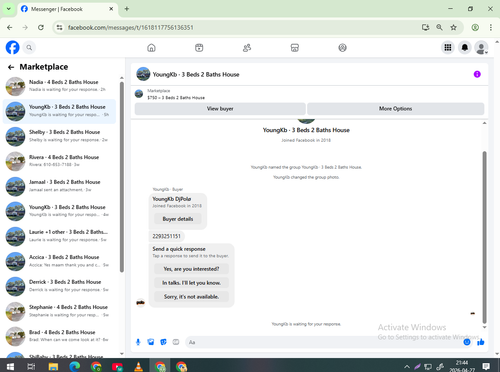Click install app icon in address bar
The width and height of the screenshot is (500, 372).
pyautogui.click(x=425, y=27)
